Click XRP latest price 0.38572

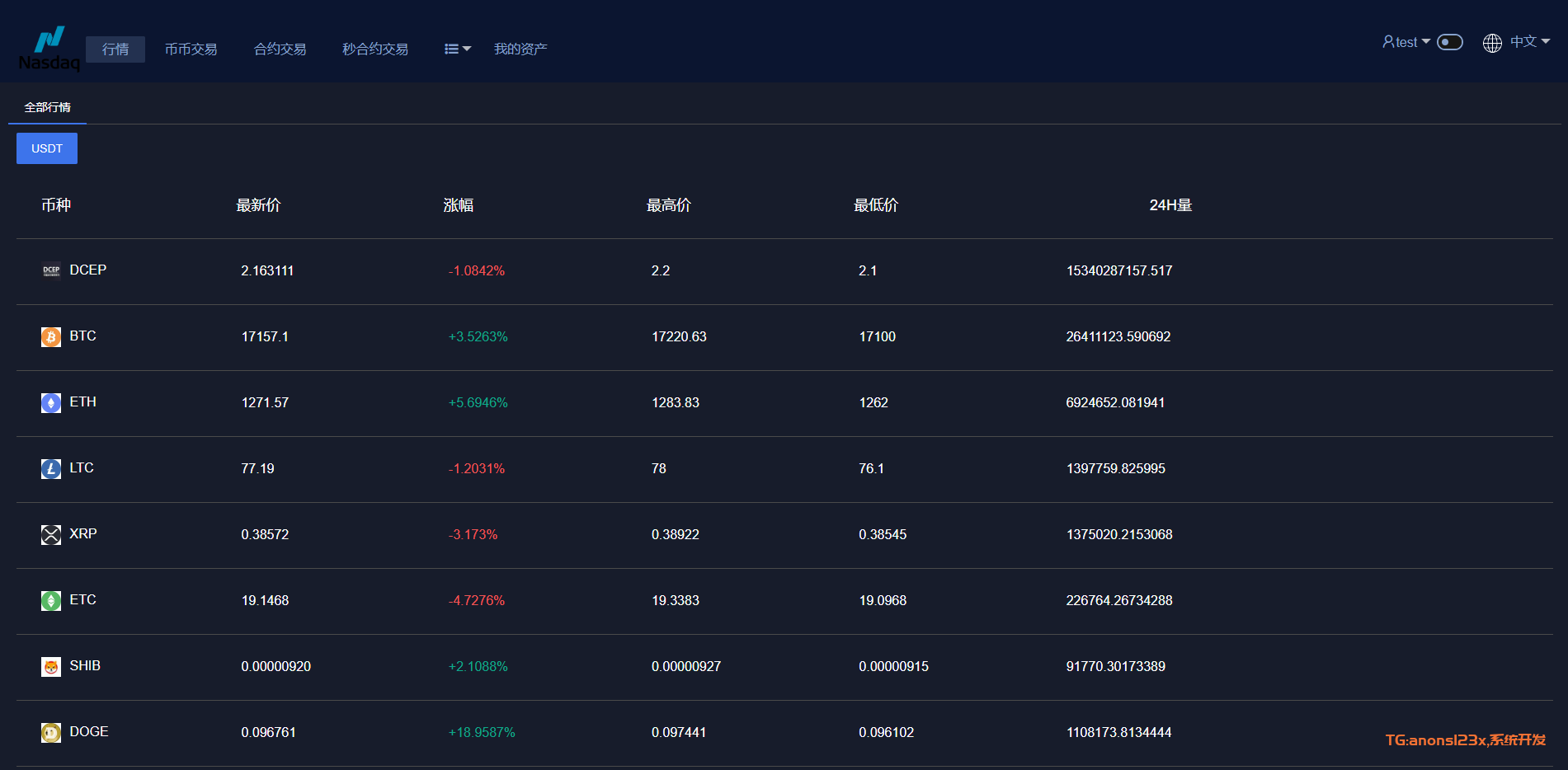(x=265, y=534)
